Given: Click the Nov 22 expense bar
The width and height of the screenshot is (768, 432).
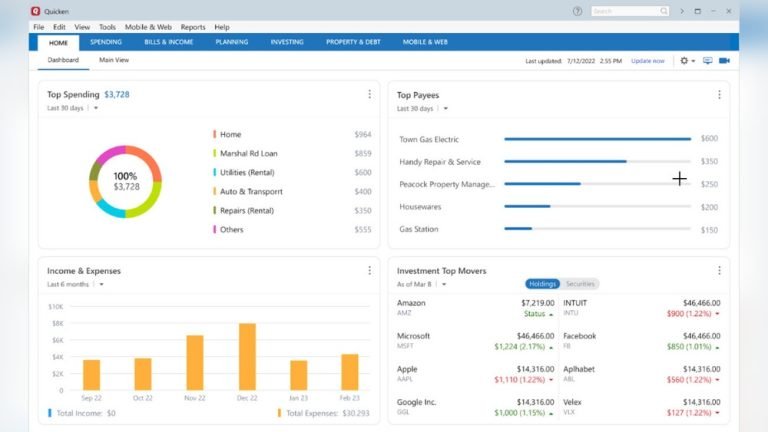Looking at the screenshot, I should pos(195,362).
